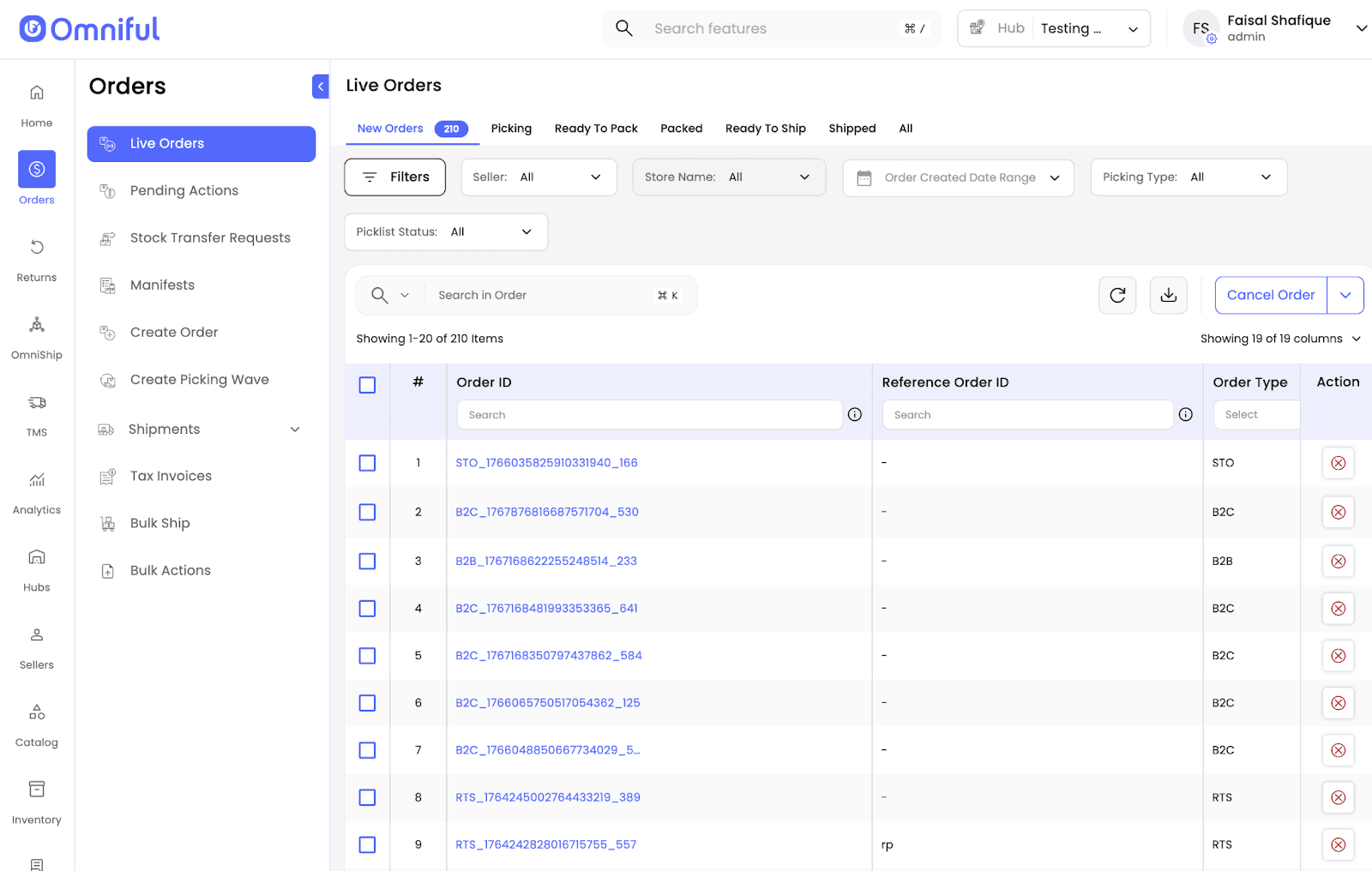
Task: Open the Shipped tab
Action: click(851, 129)
